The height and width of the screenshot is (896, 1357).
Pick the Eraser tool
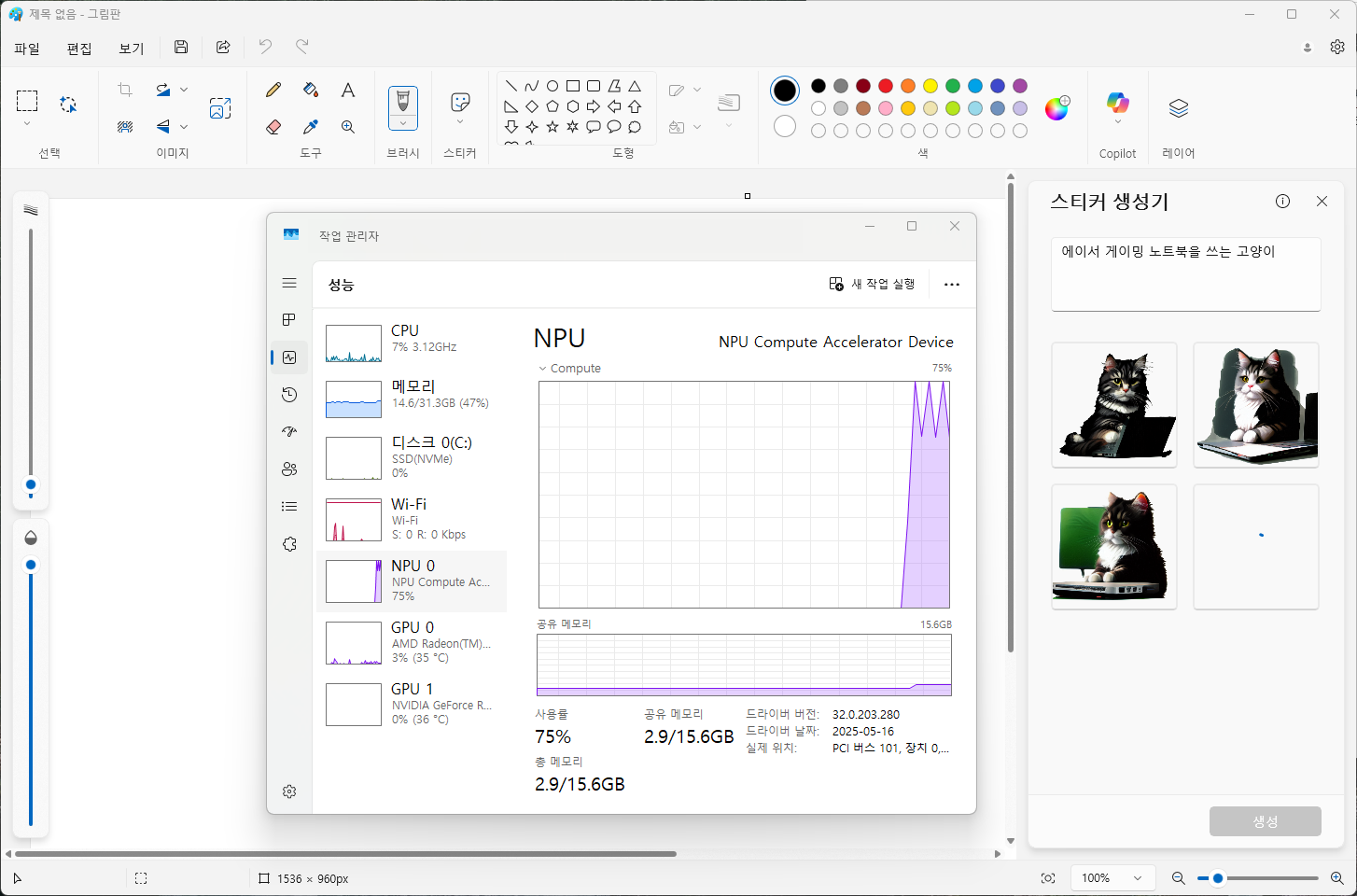(x=273, y=127)
